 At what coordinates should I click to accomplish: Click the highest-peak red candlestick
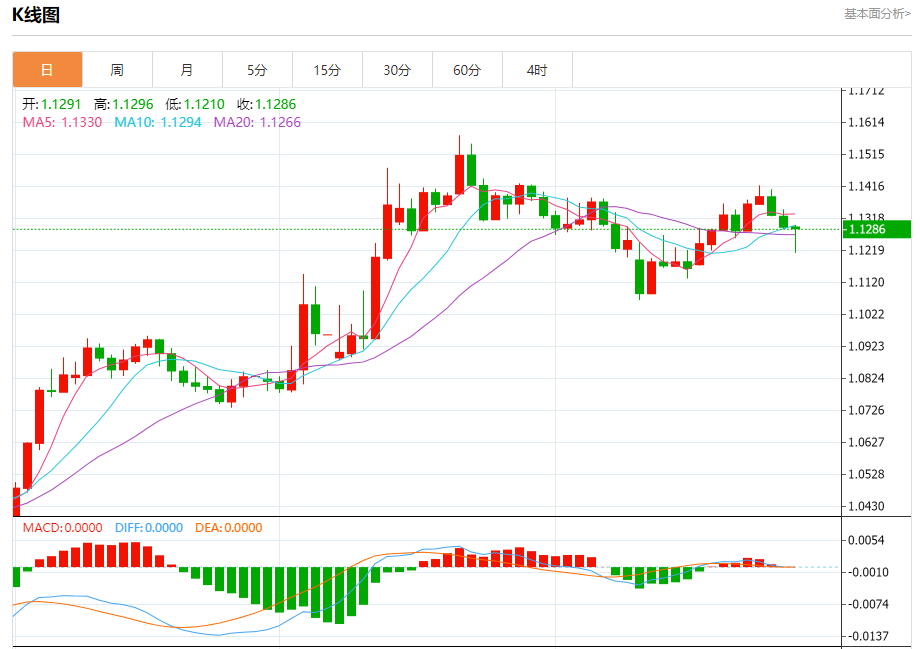tap(459, 164)
